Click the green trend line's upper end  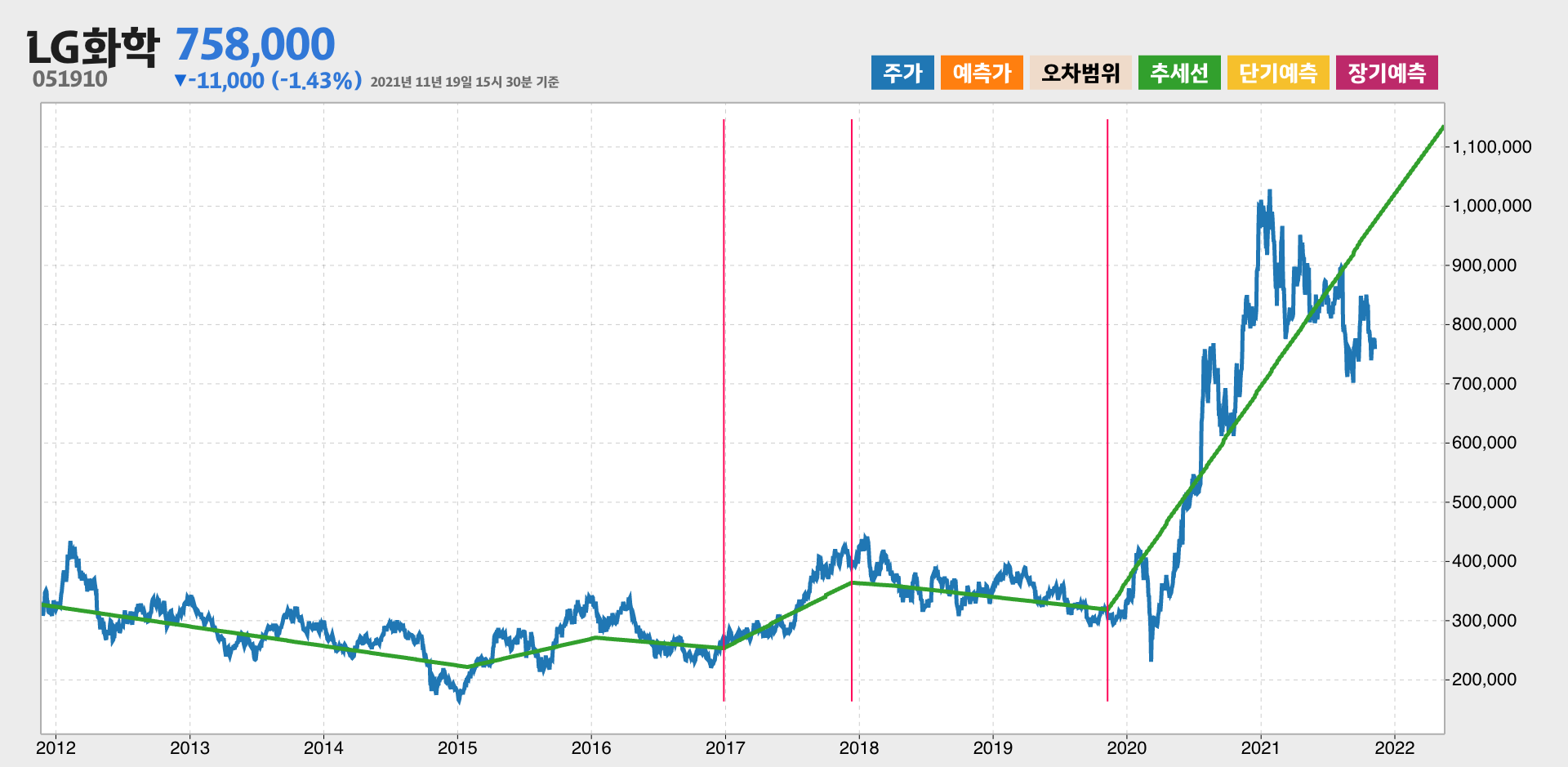click(x=1441, y=128)
